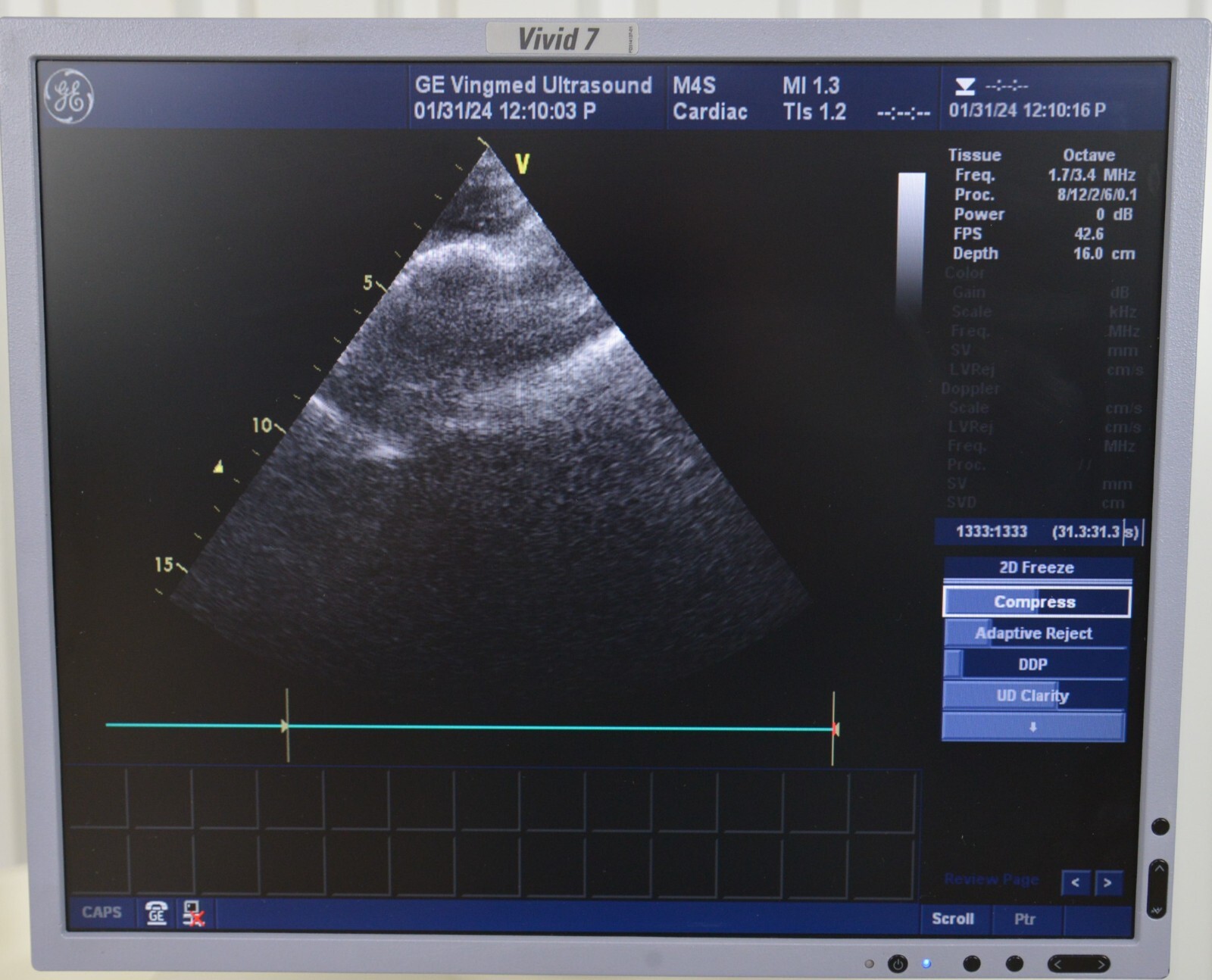This screenshot has width=1212, height=980.
Task: Click the download arrow icon beside the timer
Action: pos(964,86)
